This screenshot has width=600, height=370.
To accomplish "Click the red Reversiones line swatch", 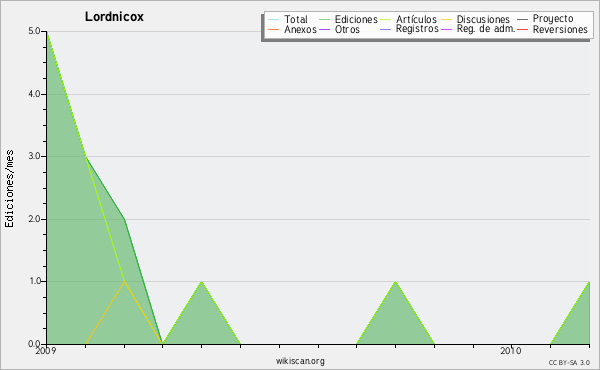I will pos(522,29).
